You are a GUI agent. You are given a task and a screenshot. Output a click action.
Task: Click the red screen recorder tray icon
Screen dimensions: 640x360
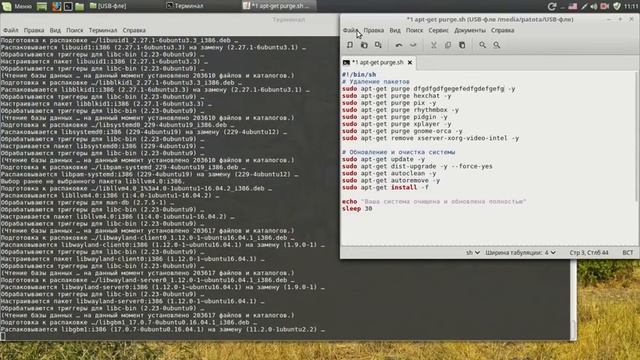[x=605, y=6]
